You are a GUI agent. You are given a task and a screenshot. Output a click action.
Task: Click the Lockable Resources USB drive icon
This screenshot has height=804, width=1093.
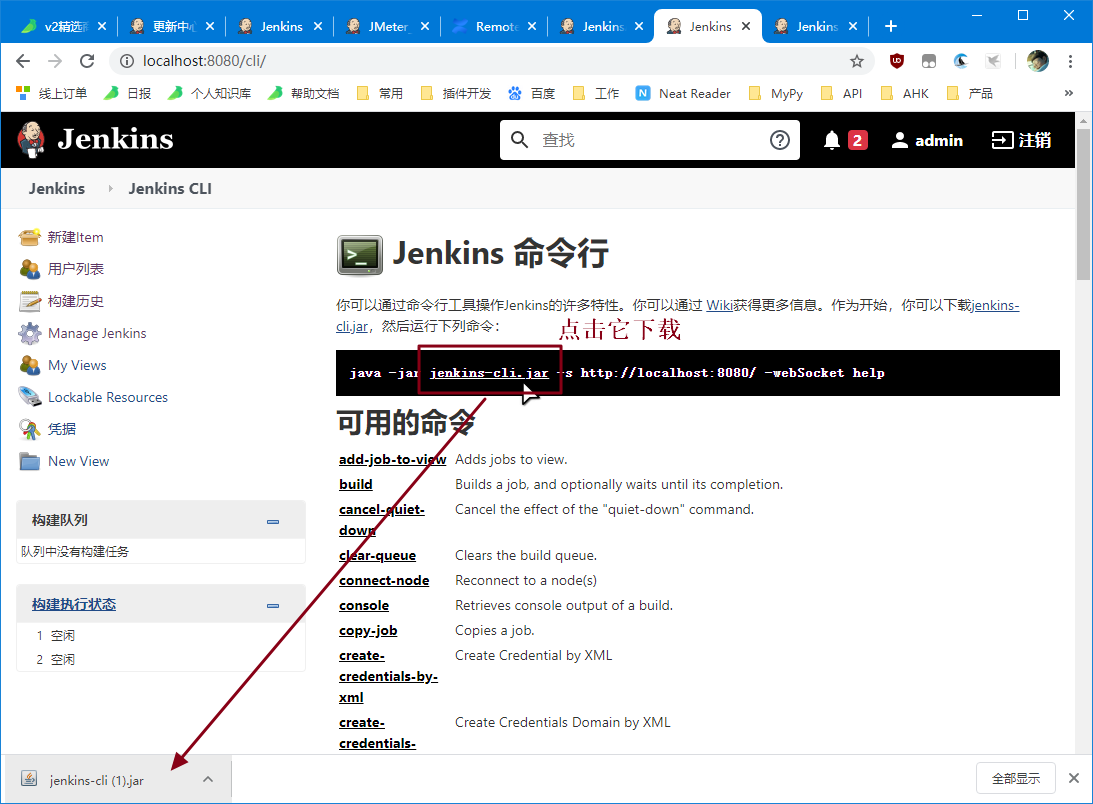pyautogui.click(x=29, y=397)
